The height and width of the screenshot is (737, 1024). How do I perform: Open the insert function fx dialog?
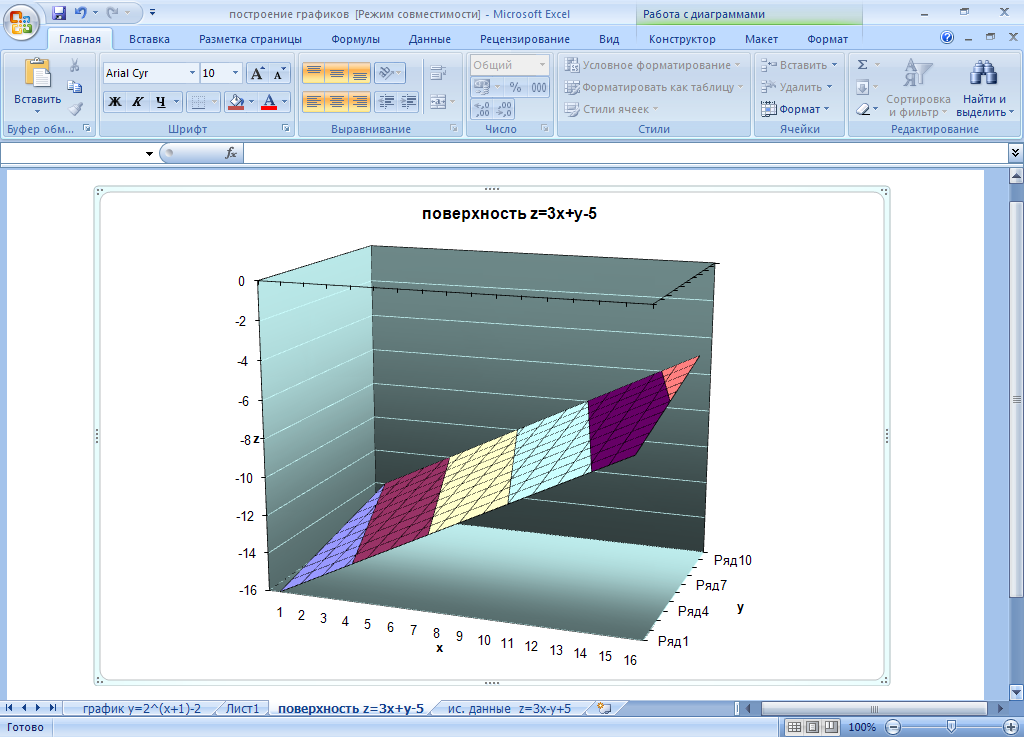pyautogui.click(x=231, y=153)
